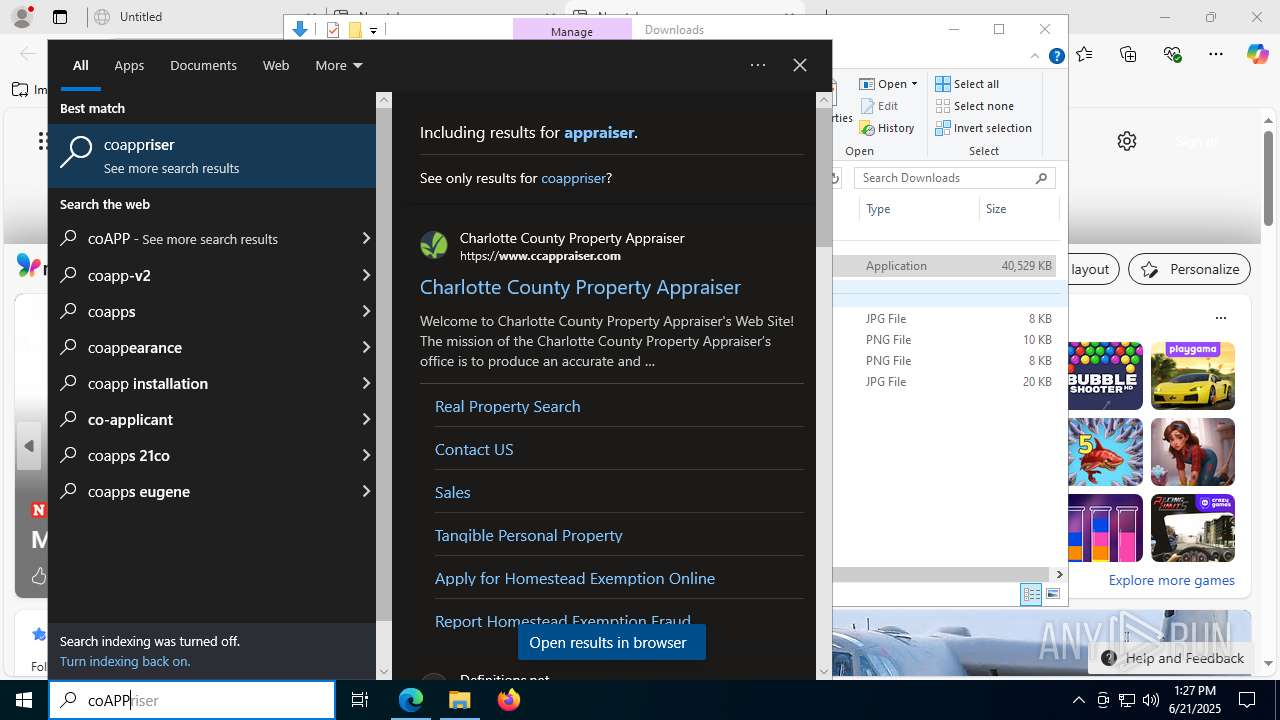Click the volume icon in system tray
Viewport: 1280px width, 720px height.
1151,700
